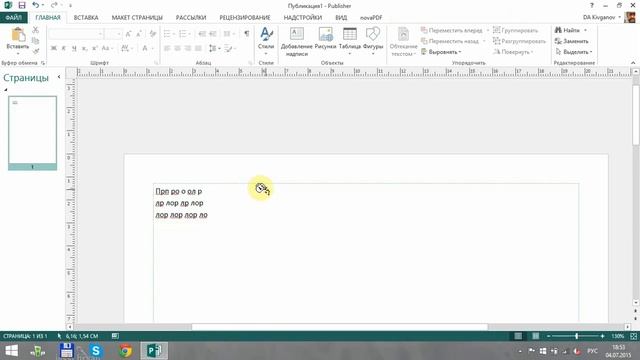Toggle subscript formatting
The image size is (640, 360).
point(84,48)
